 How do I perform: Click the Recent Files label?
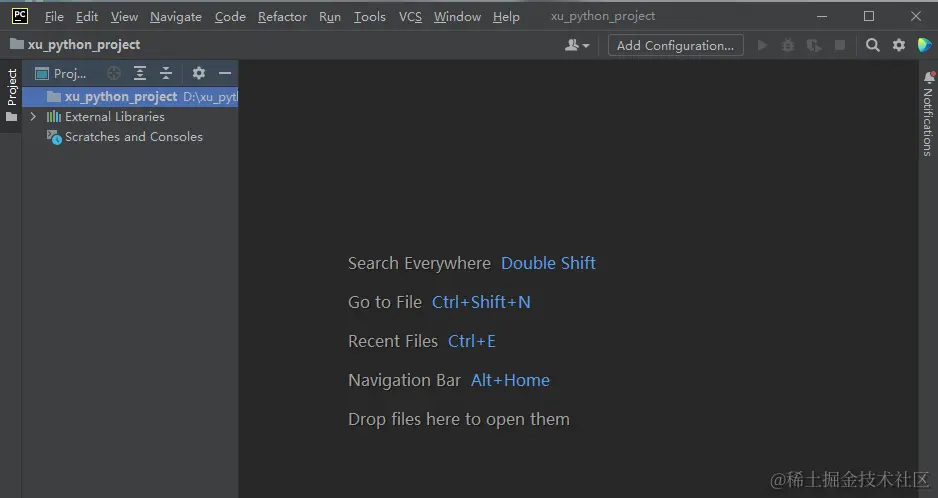tap(393, 341)
